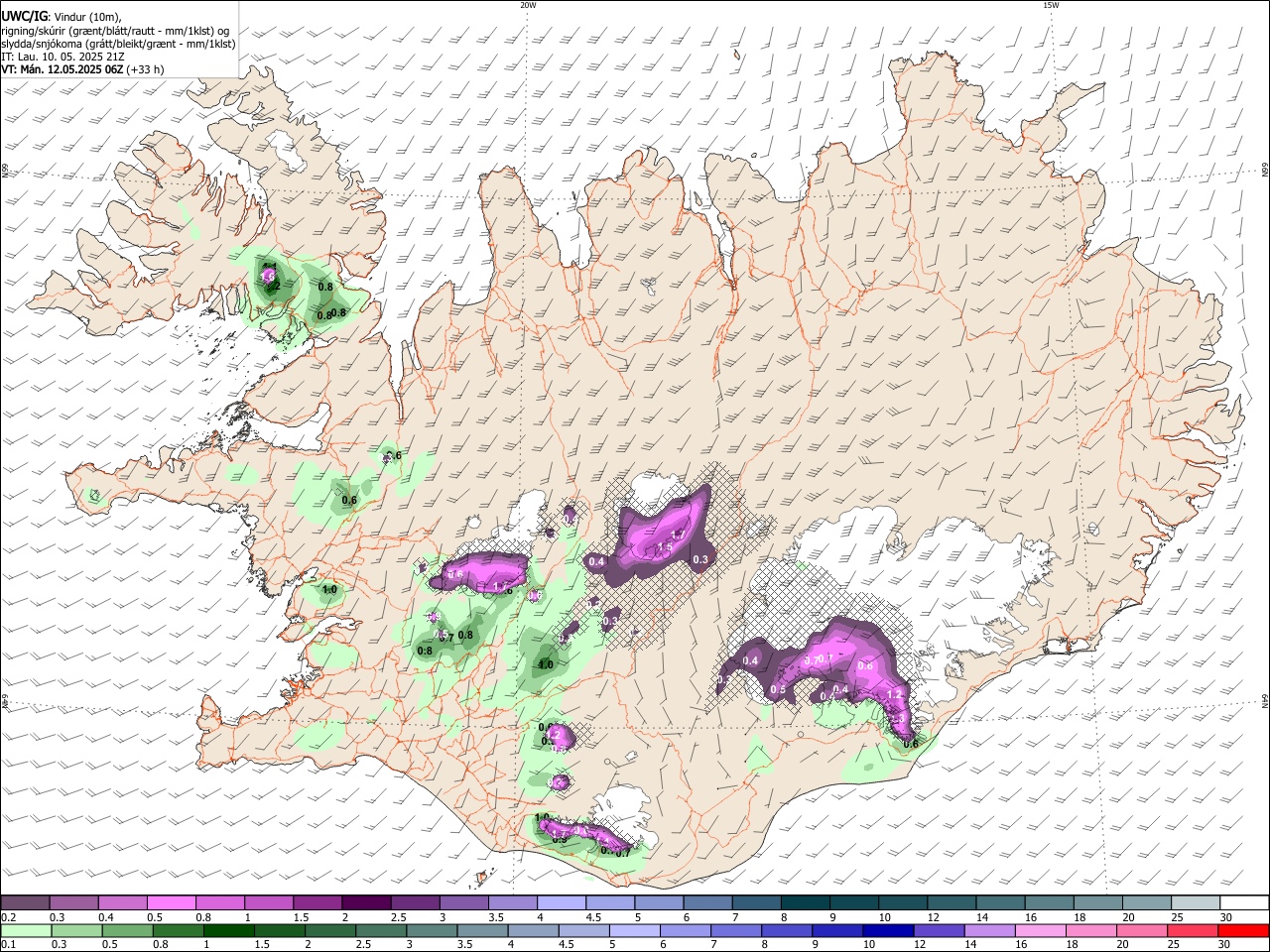1270x952 pixels.
Task: Pick the lavender 14 swatch in rain scale
Action: point(988,930)
